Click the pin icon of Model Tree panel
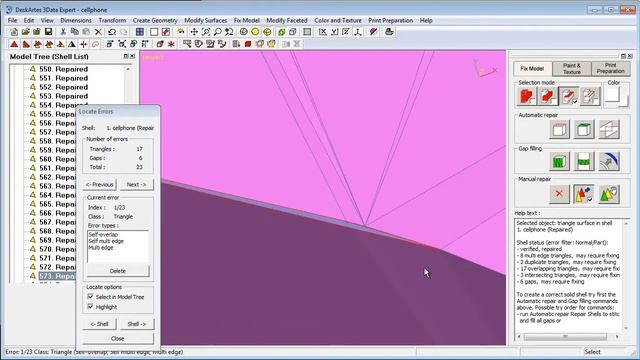The image size is (640, 360). tap(126, 56)
